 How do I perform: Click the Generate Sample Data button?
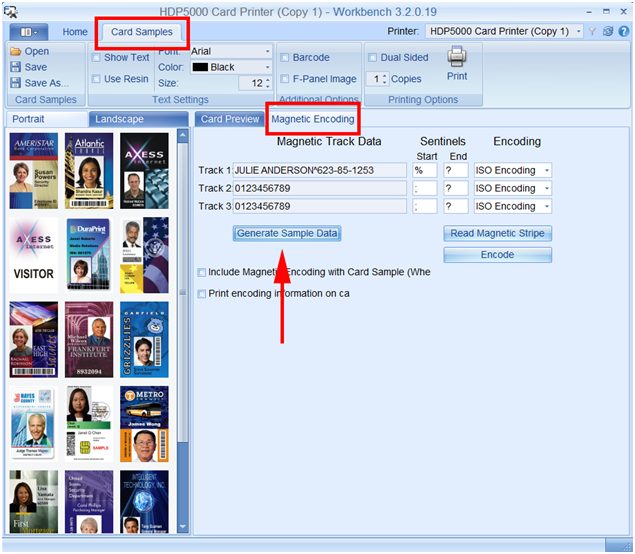[x=287, y=233]
